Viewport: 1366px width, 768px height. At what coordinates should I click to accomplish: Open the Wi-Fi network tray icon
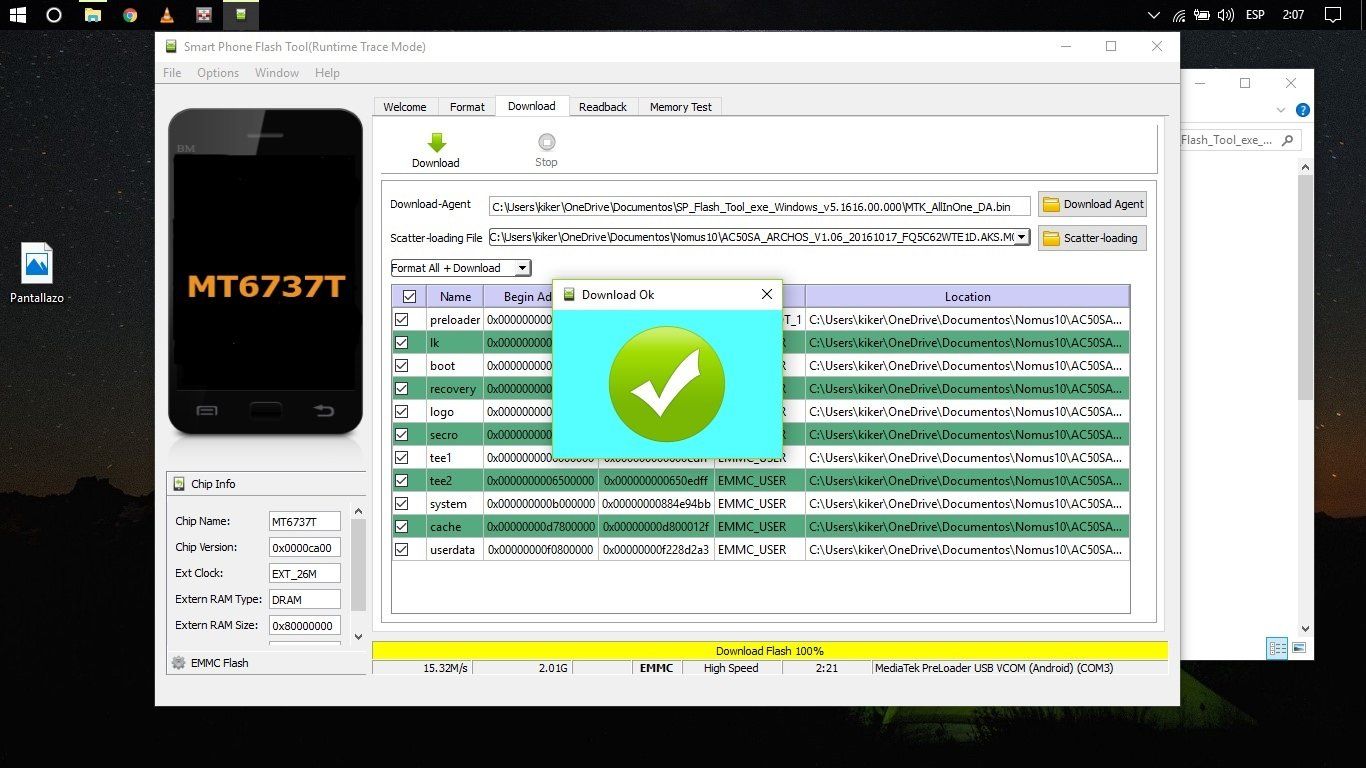point(1179,15)
